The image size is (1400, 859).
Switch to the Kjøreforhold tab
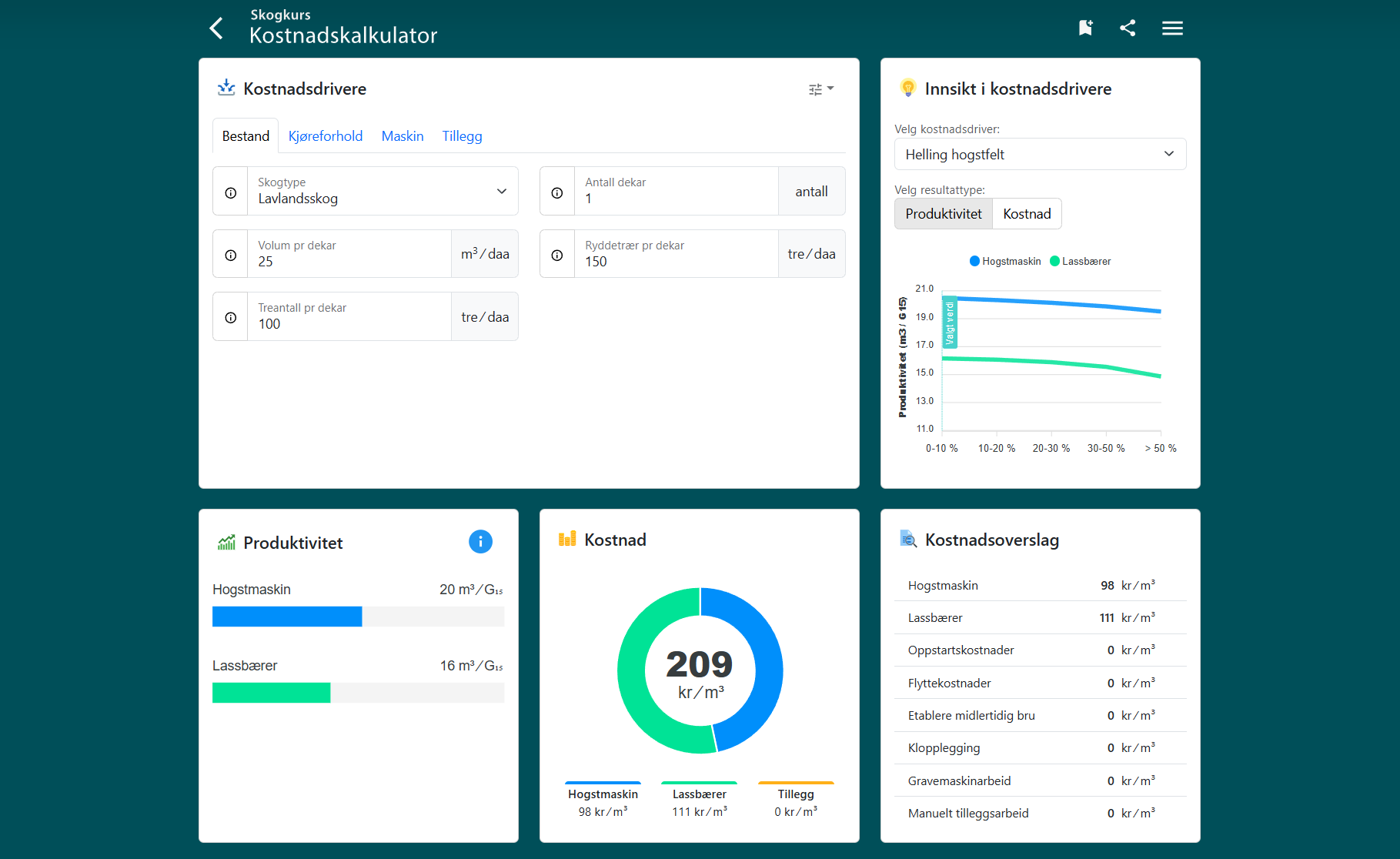326,136
